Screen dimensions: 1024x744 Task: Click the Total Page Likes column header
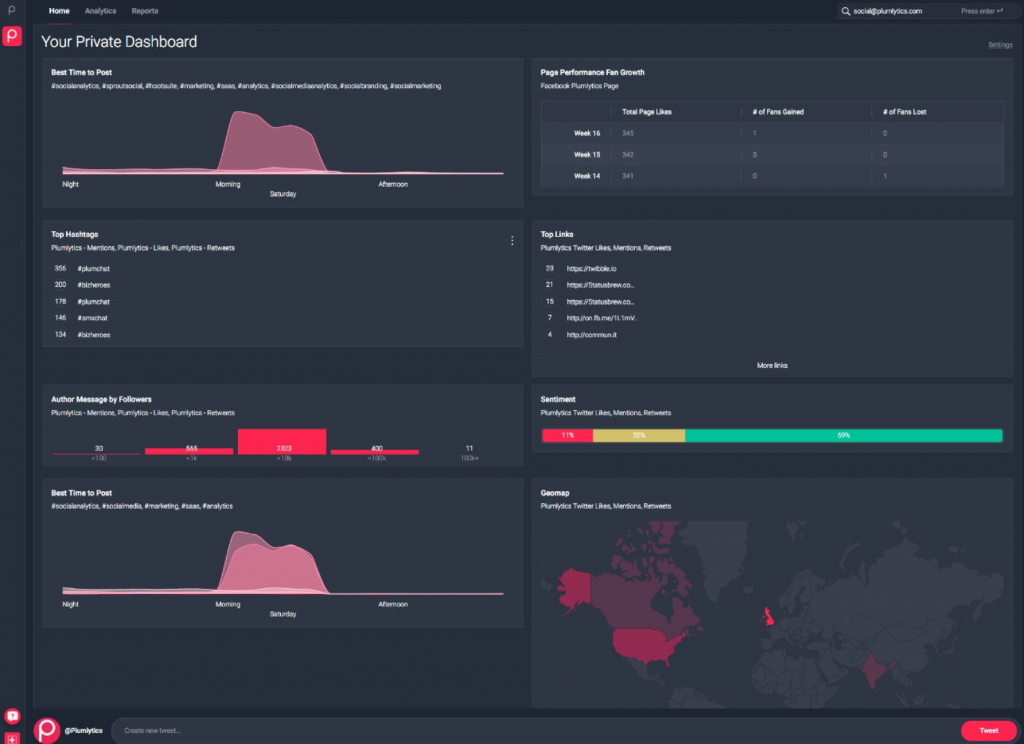click(x=647, y=112)
